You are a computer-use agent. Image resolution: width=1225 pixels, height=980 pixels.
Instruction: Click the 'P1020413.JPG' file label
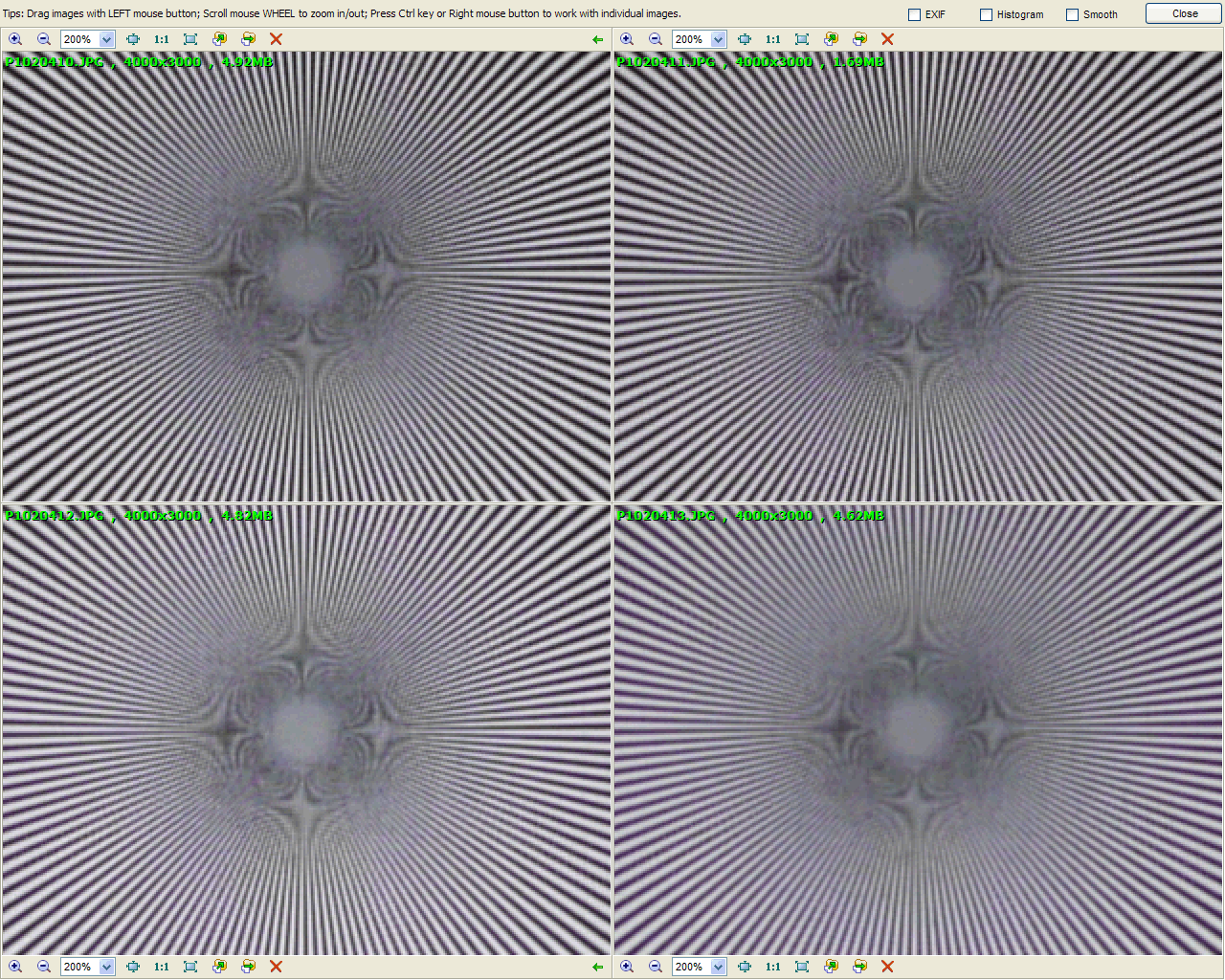pos(666,515)
